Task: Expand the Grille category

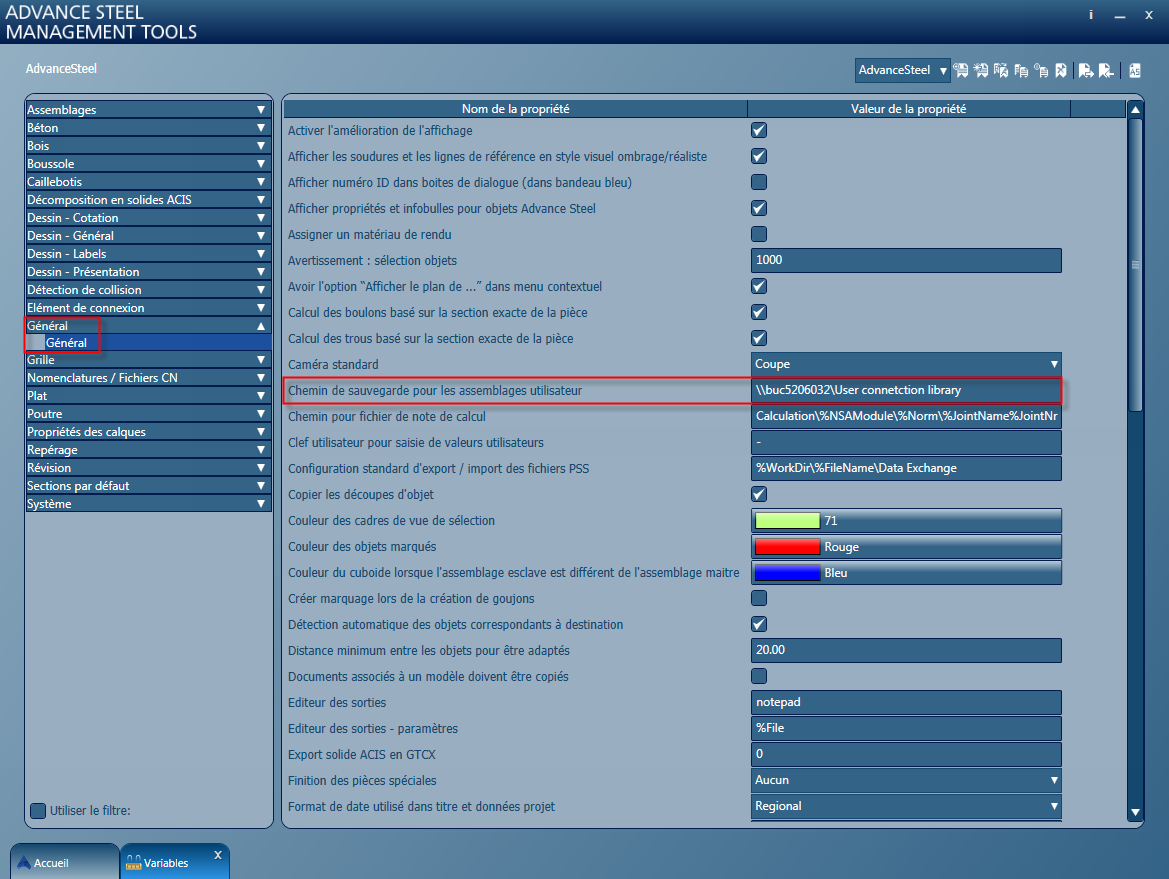Action: (x=148, y=359)
